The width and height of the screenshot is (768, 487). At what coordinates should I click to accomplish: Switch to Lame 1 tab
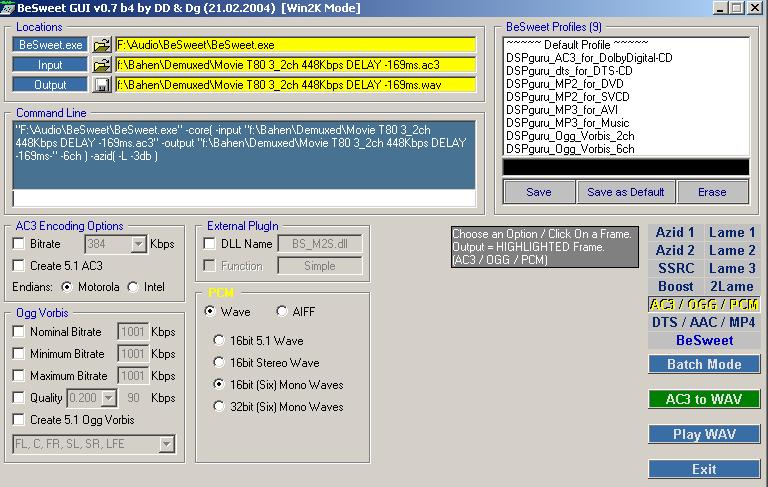point(732,232)
